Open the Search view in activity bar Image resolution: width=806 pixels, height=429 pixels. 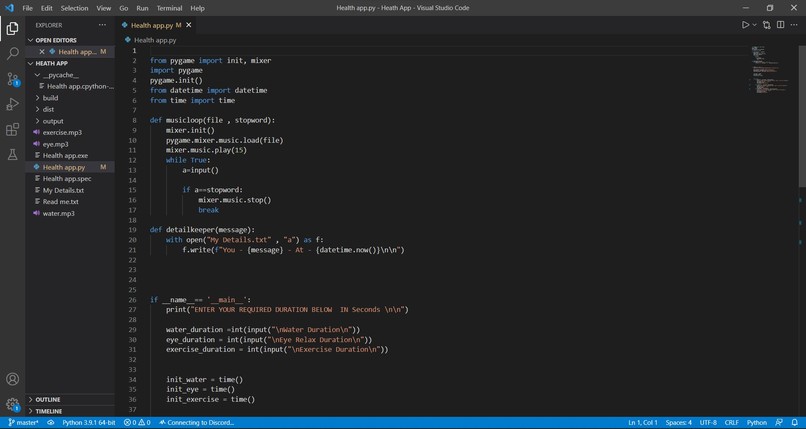click(12, 53)
